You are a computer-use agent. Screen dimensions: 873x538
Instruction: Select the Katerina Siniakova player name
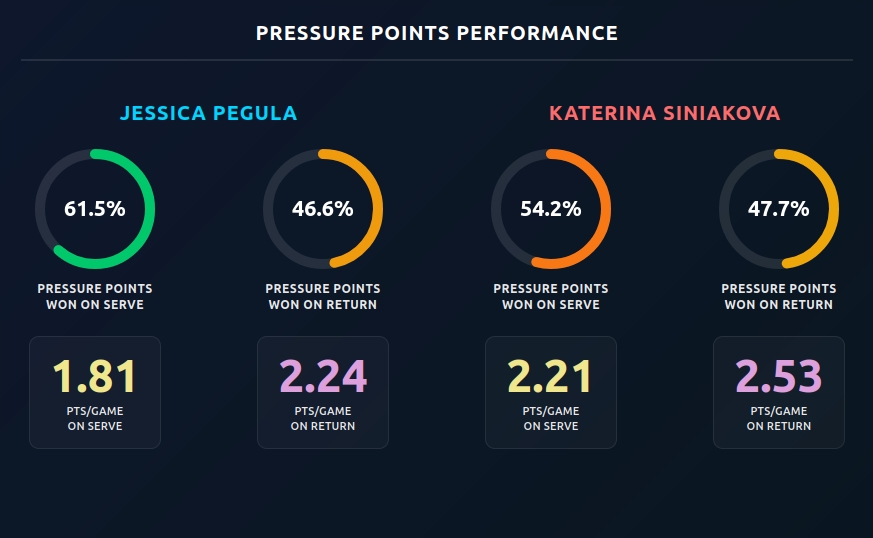664,113
